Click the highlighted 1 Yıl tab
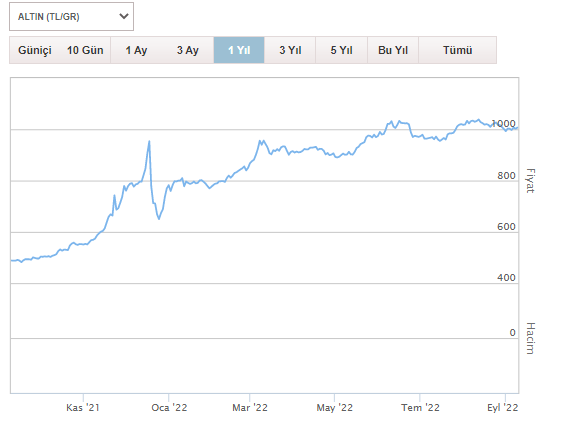The width and height of the screenshot is (566, 427). [239, 50]
